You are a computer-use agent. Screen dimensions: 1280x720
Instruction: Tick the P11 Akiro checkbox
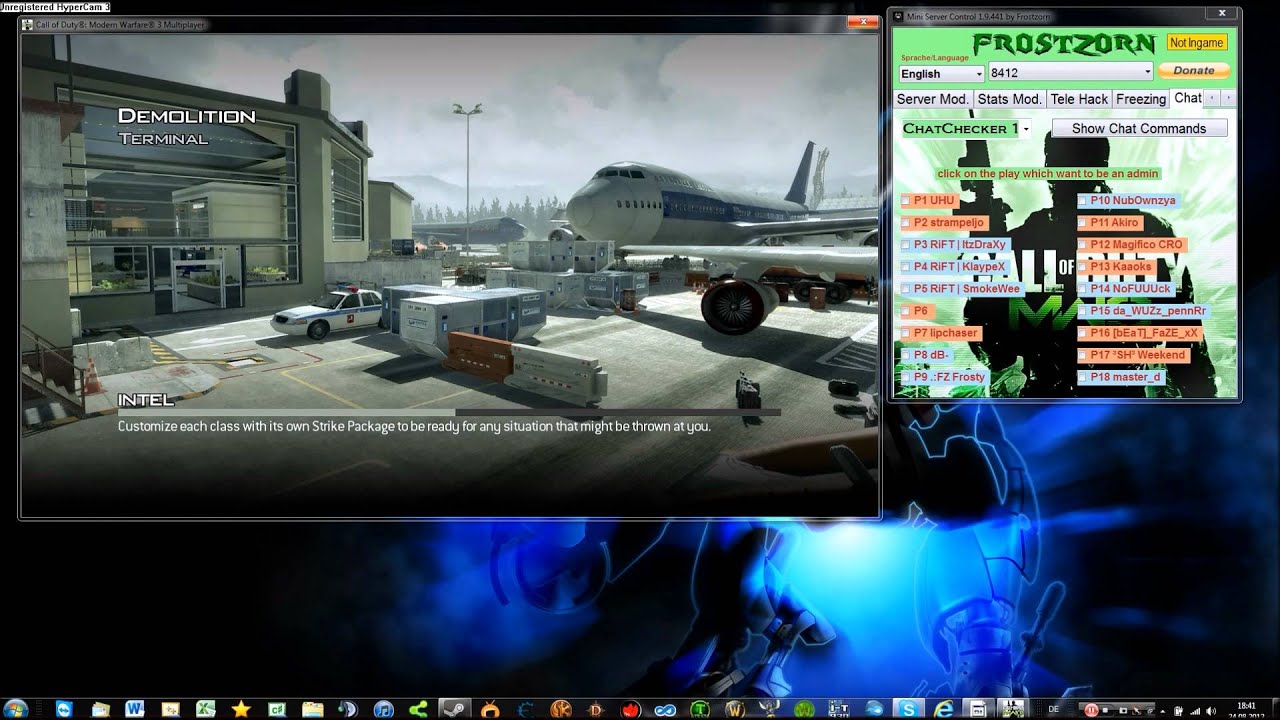click(x=1083, y=223)
